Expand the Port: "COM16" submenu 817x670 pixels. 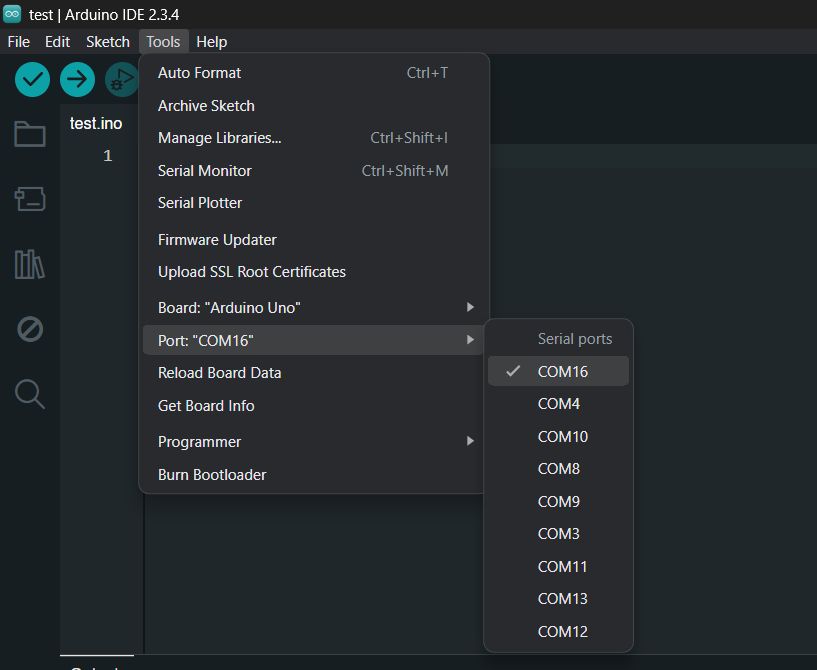click(314, 341)
